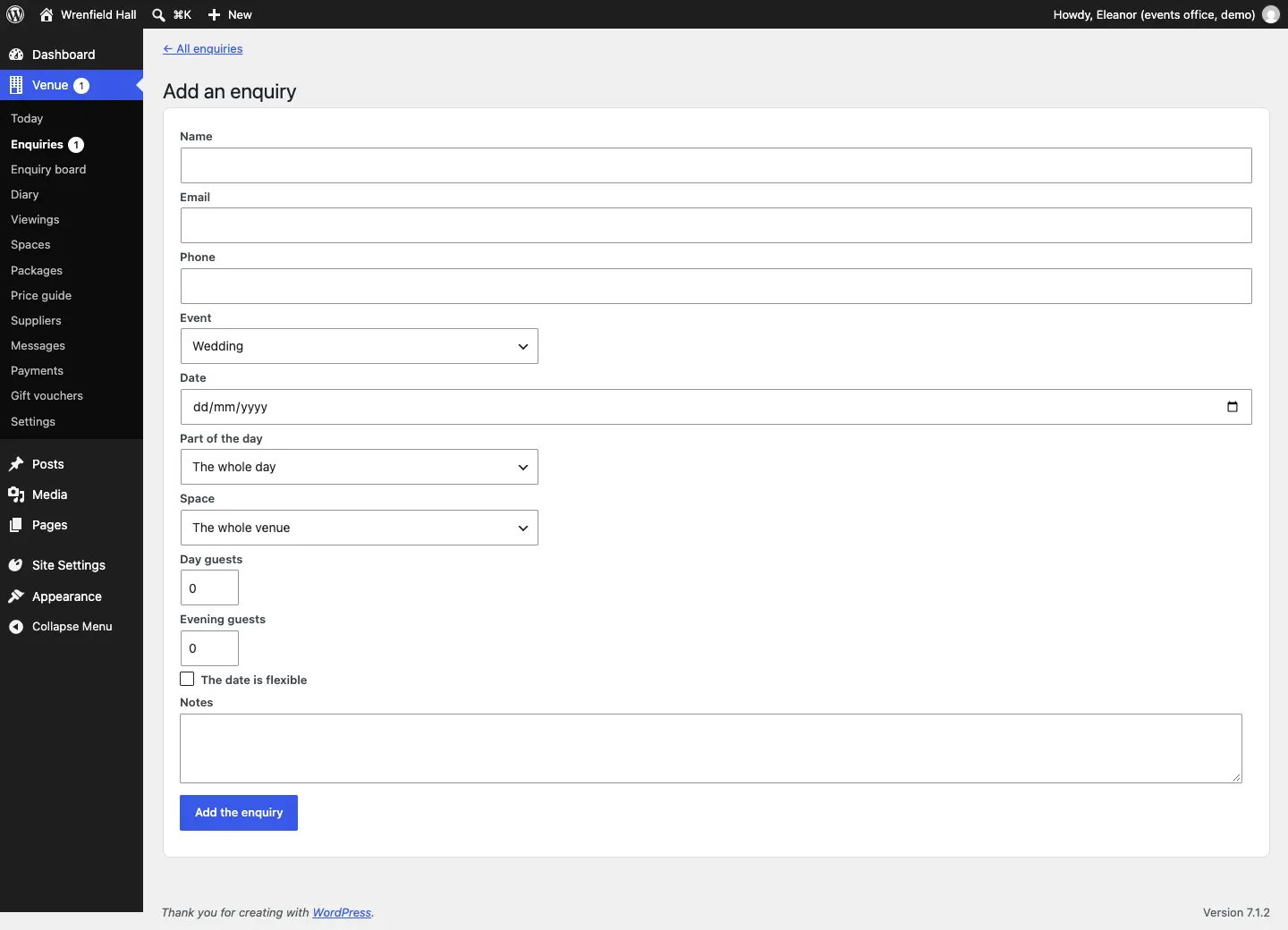Click into the Email input field
1288x930 pixels.
click(716, 225)
